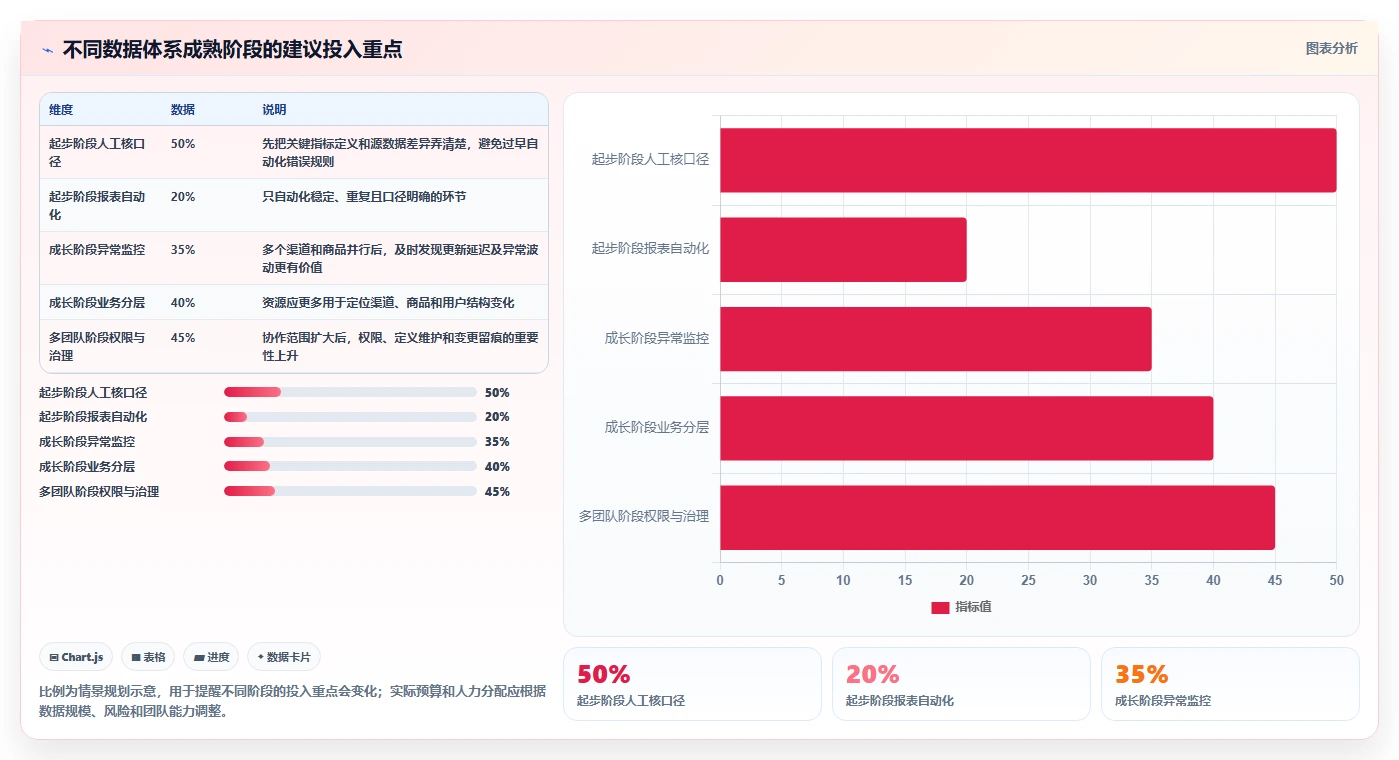Image resolution: width=1399 pixels, height=760 pixels.
Task: Click the 40% value in the table
Action: coord(183,303)
